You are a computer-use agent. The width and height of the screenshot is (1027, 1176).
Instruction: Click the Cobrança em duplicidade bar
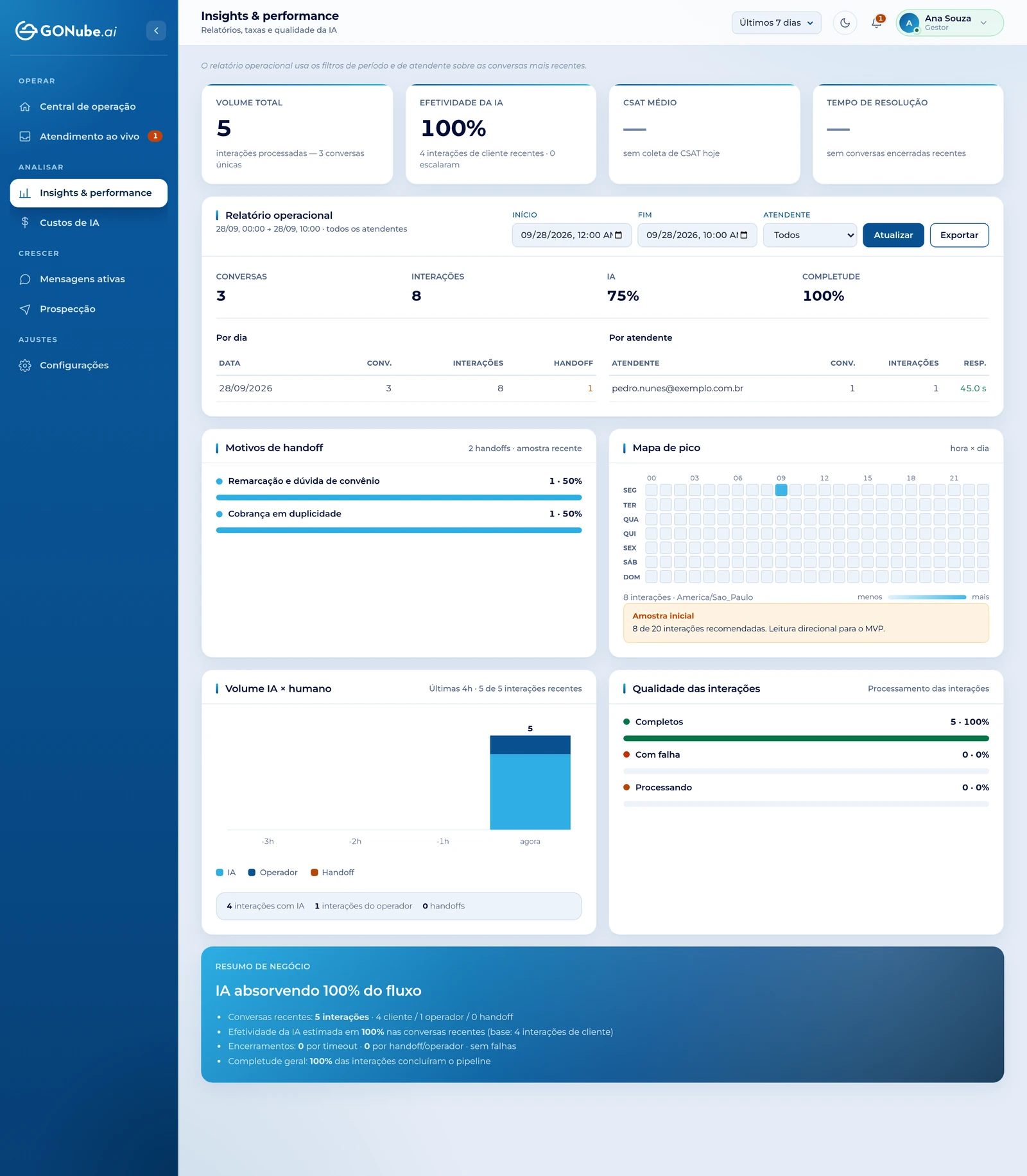pyautogui.click(x=399, y=531)
